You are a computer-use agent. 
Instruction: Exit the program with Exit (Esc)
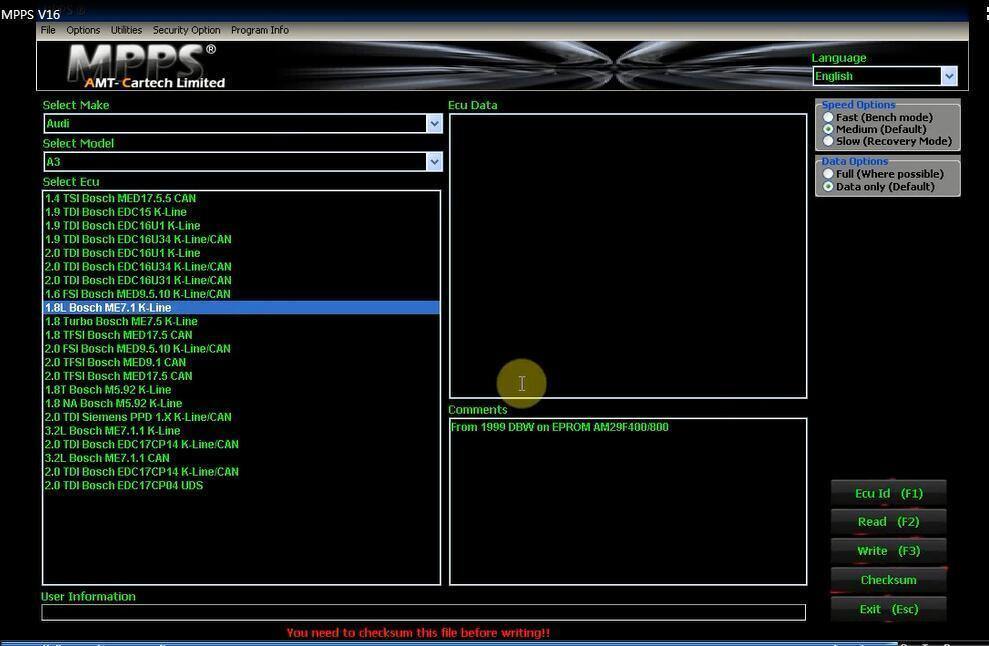click(x=888, y=609)
